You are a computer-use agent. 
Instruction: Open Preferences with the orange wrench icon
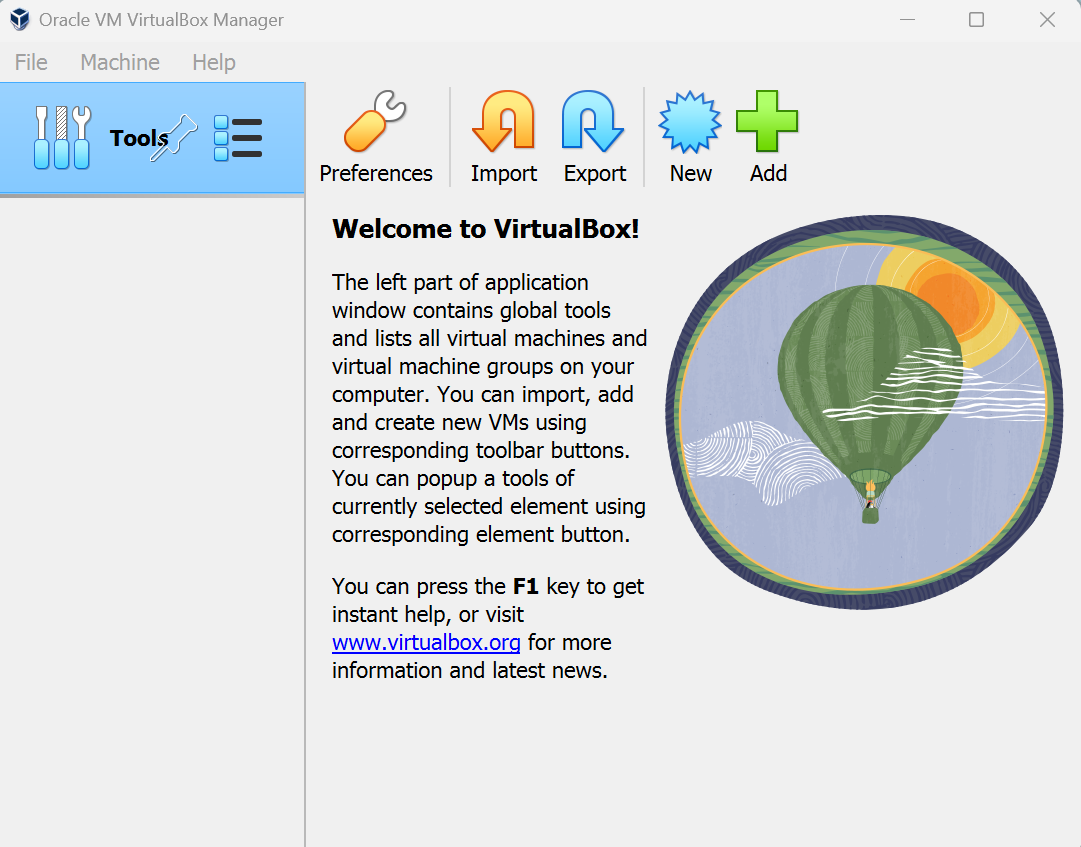(375, 122)
